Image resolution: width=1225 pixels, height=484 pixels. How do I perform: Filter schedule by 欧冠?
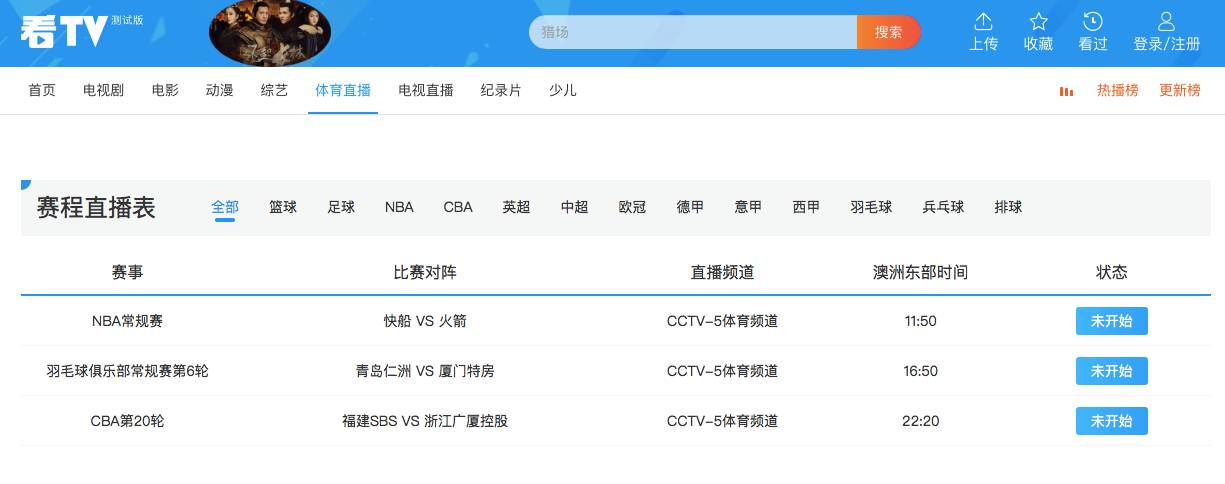[x=633, y=207]
